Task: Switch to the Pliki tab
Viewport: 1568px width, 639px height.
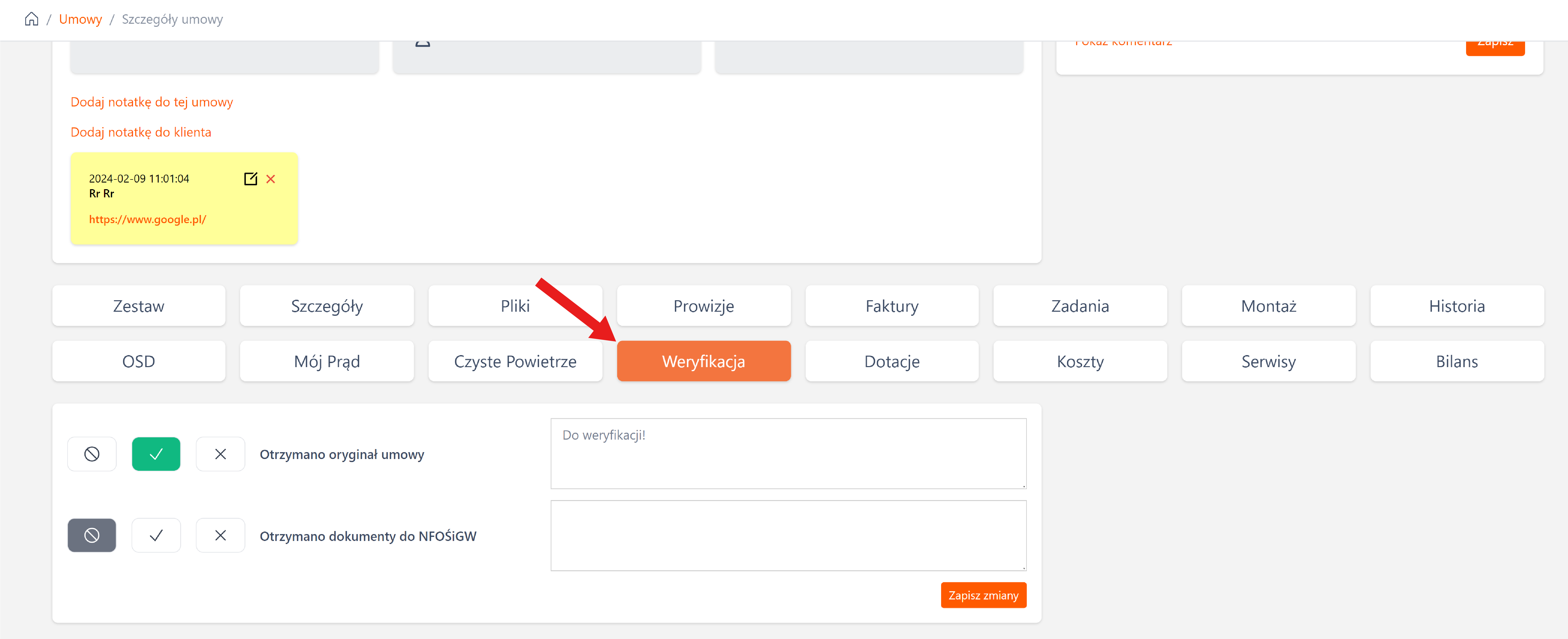Action: (515, 306)
